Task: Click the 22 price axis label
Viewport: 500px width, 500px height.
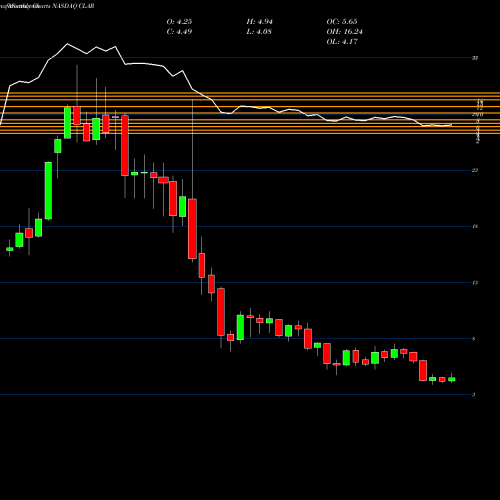Action: (x=475, y=170)
